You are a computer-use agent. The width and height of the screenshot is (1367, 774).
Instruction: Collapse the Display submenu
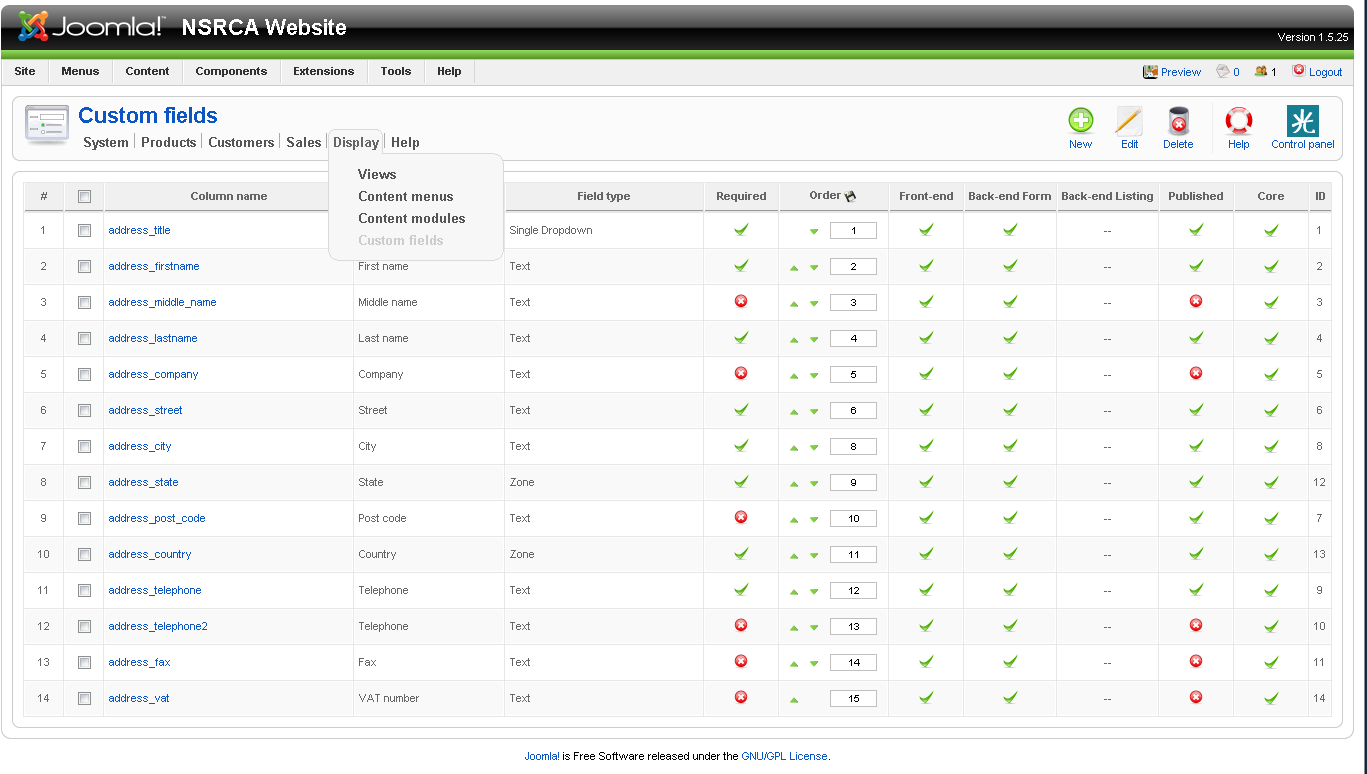[356, 143]
